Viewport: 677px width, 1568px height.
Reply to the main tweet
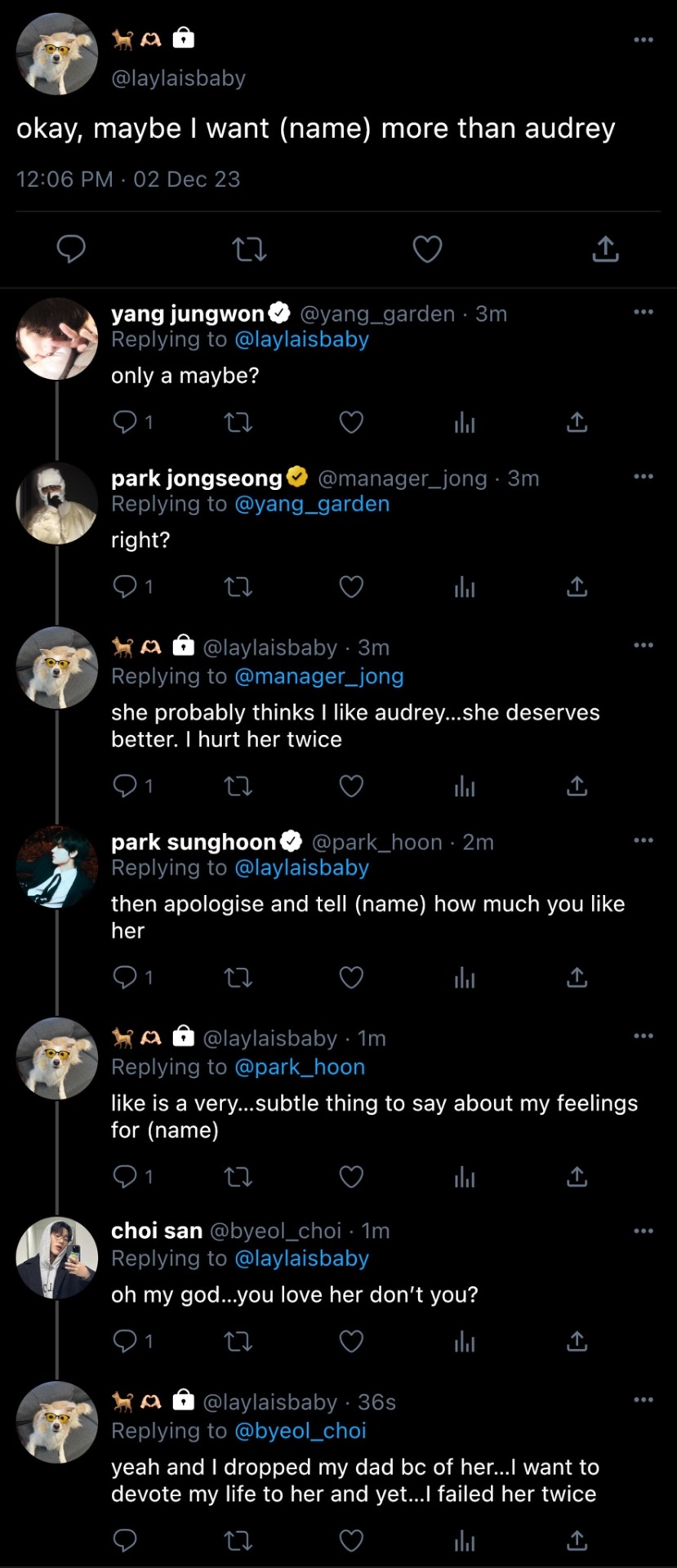coord(71,249)
